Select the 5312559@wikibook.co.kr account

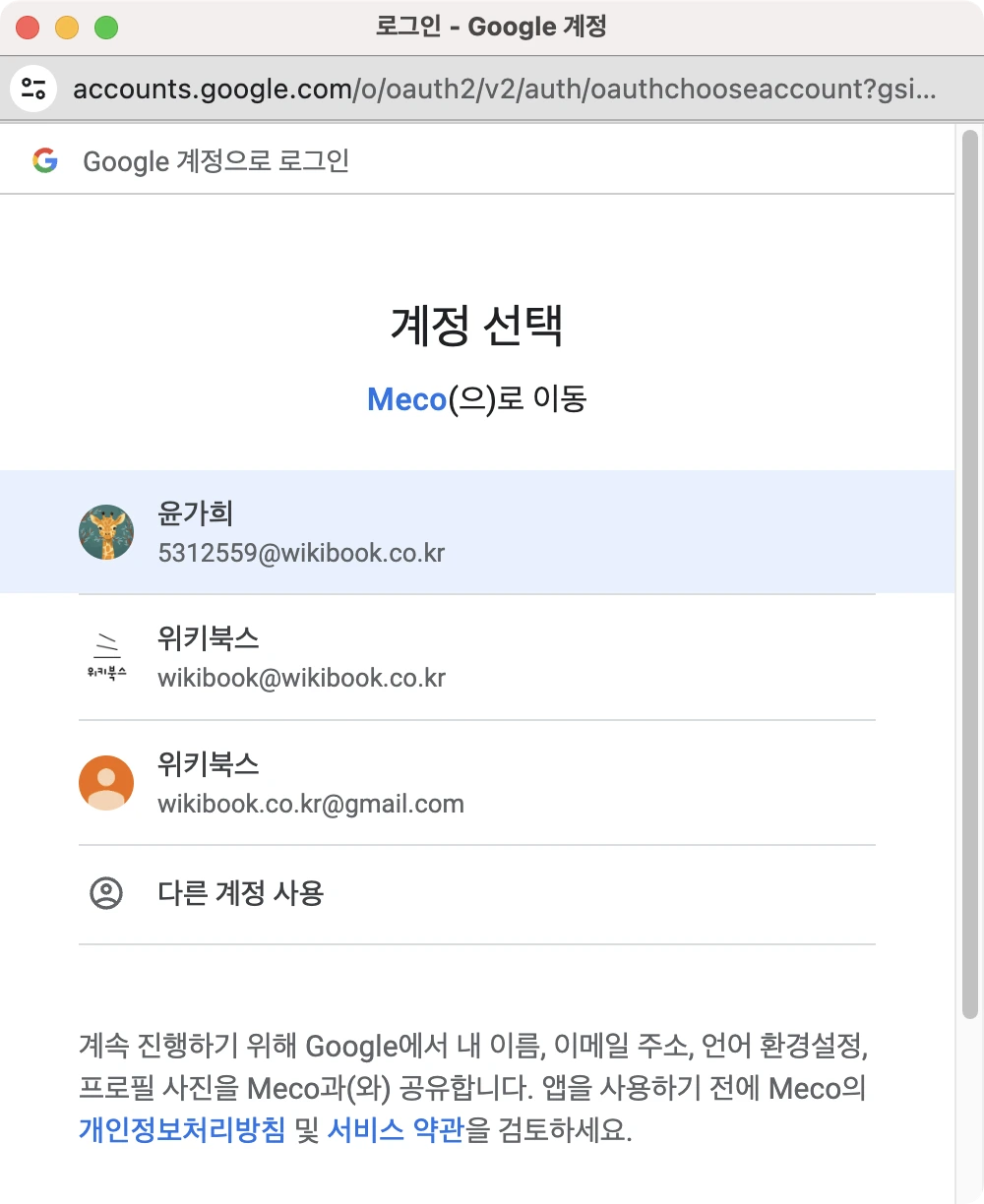click(477, 532)
